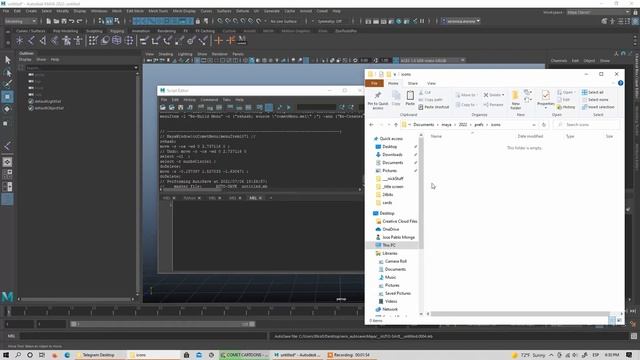The height and width of the screenshot is (360, 640).
Task: Open the Symmetry Off dropdown
Action: (329, 21)
